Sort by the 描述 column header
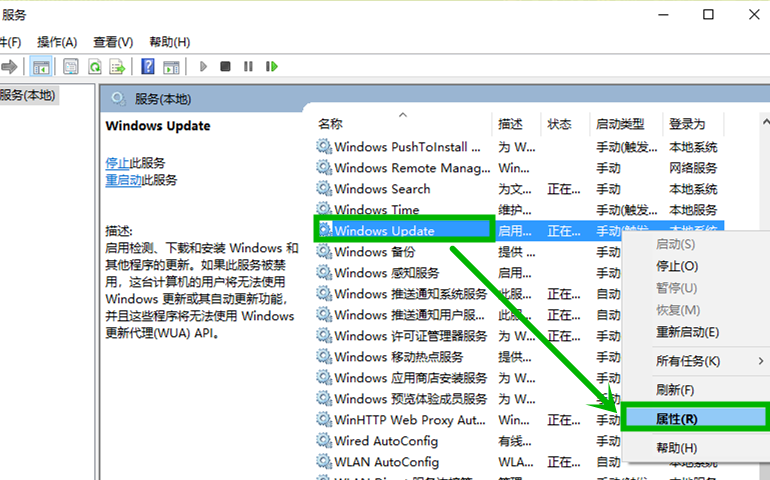This screenshot has height=480, width=770. (516, 124)
